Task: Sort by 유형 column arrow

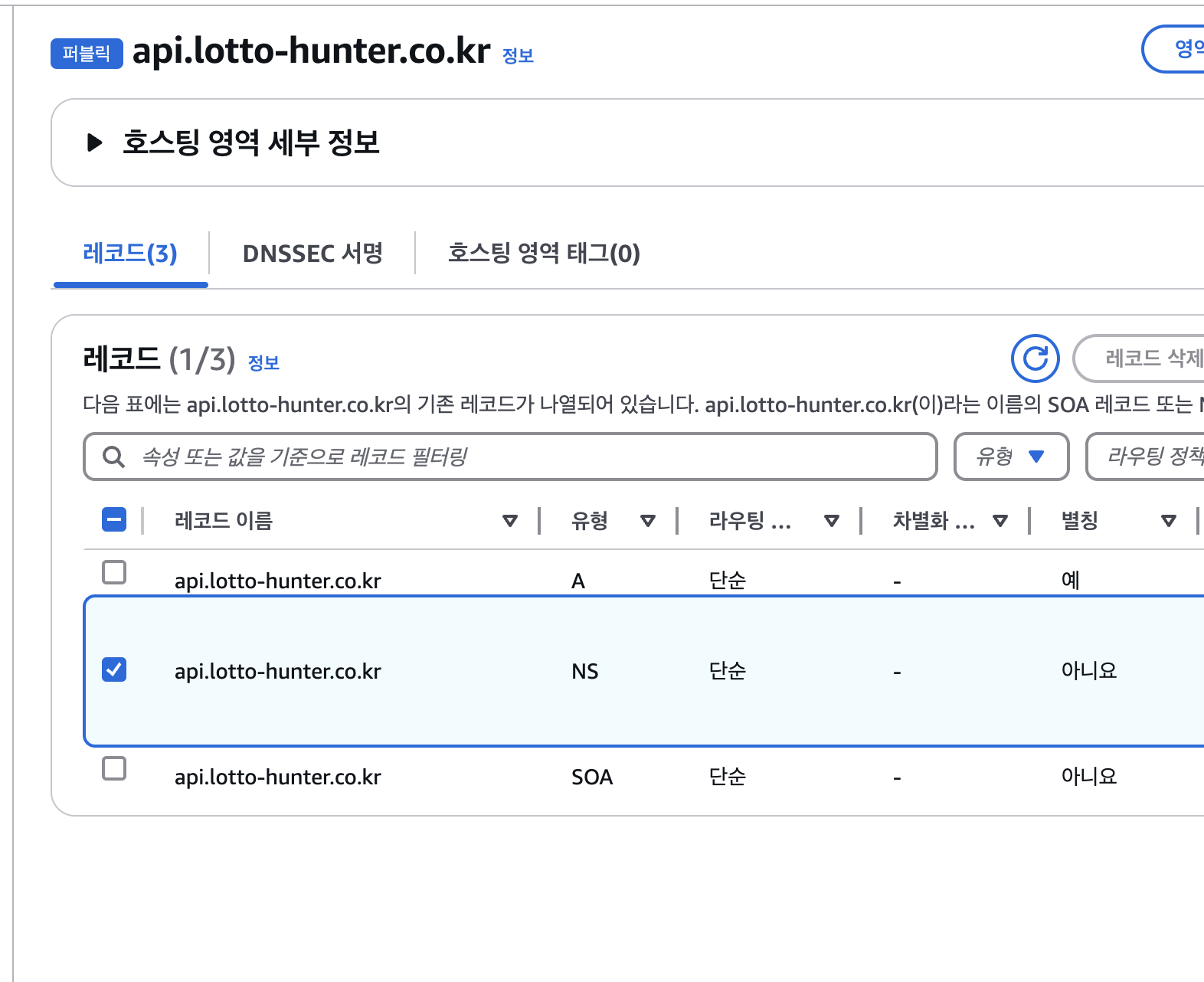Action: pyautogui.click(x=648, y=522)
